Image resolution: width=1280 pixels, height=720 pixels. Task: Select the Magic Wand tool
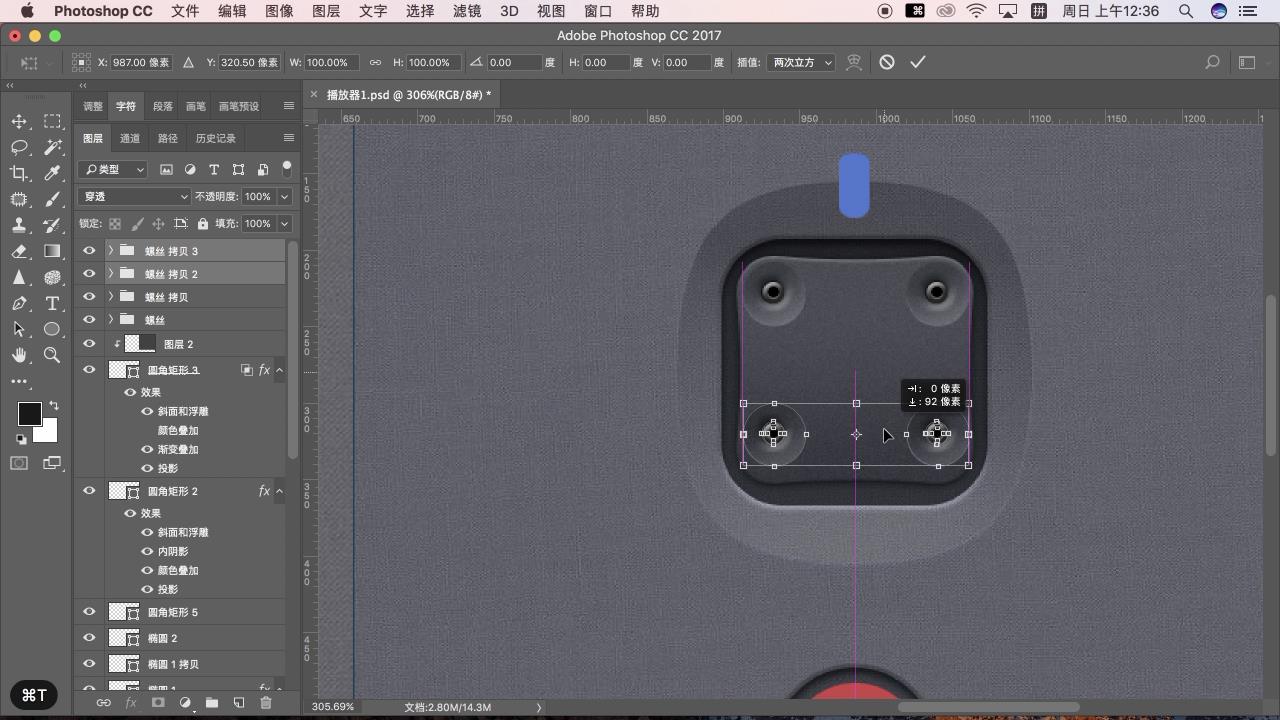click(x=52, y=147)
